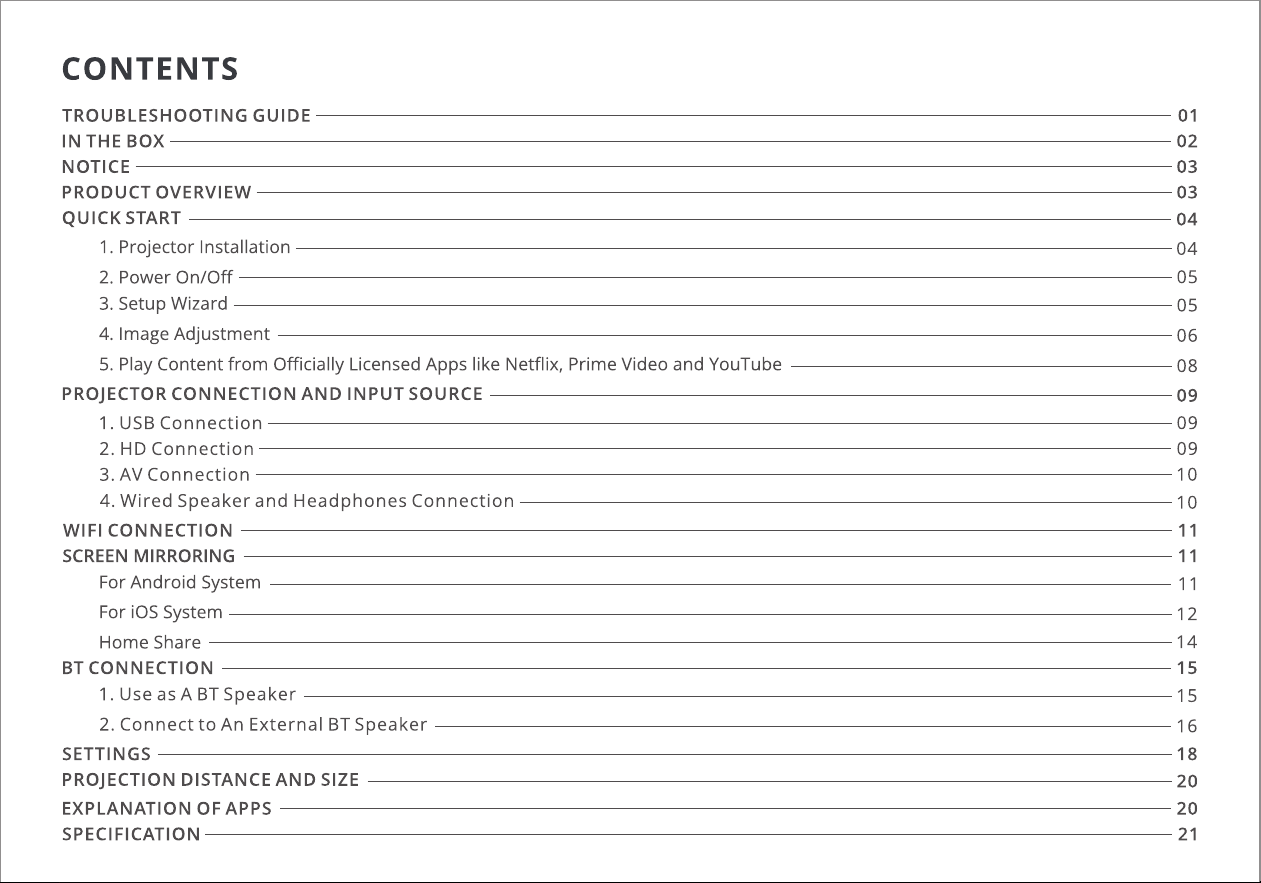The image size is (1261, 883).
Task: Click the Home Share entry
Action: (150, 642)
